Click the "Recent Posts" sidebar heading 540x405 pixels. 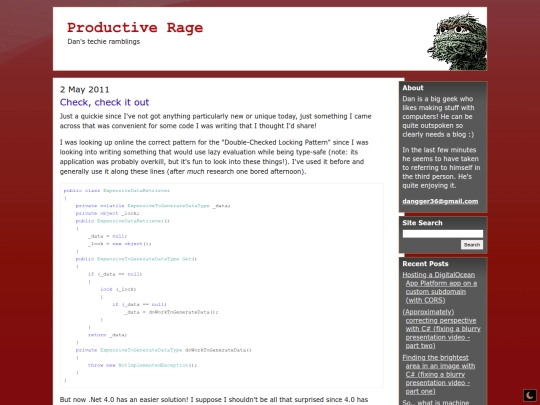425,264
